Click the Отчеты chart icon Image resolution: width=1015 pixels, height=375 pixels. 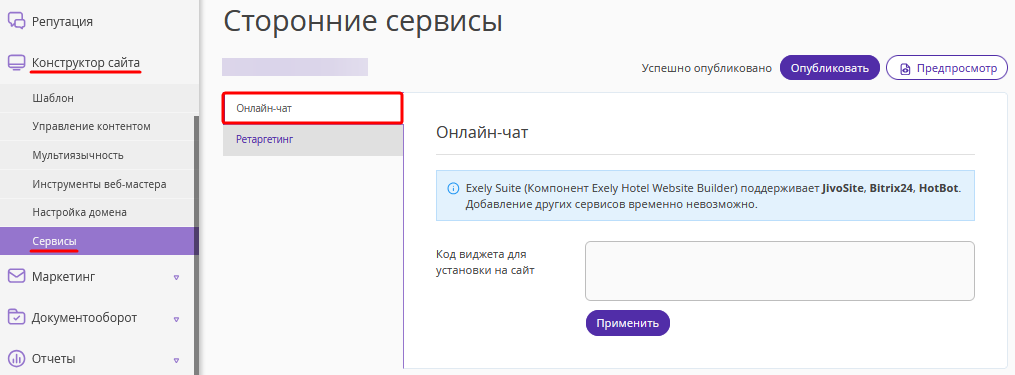pyautogui.click(x=16, y=358)
